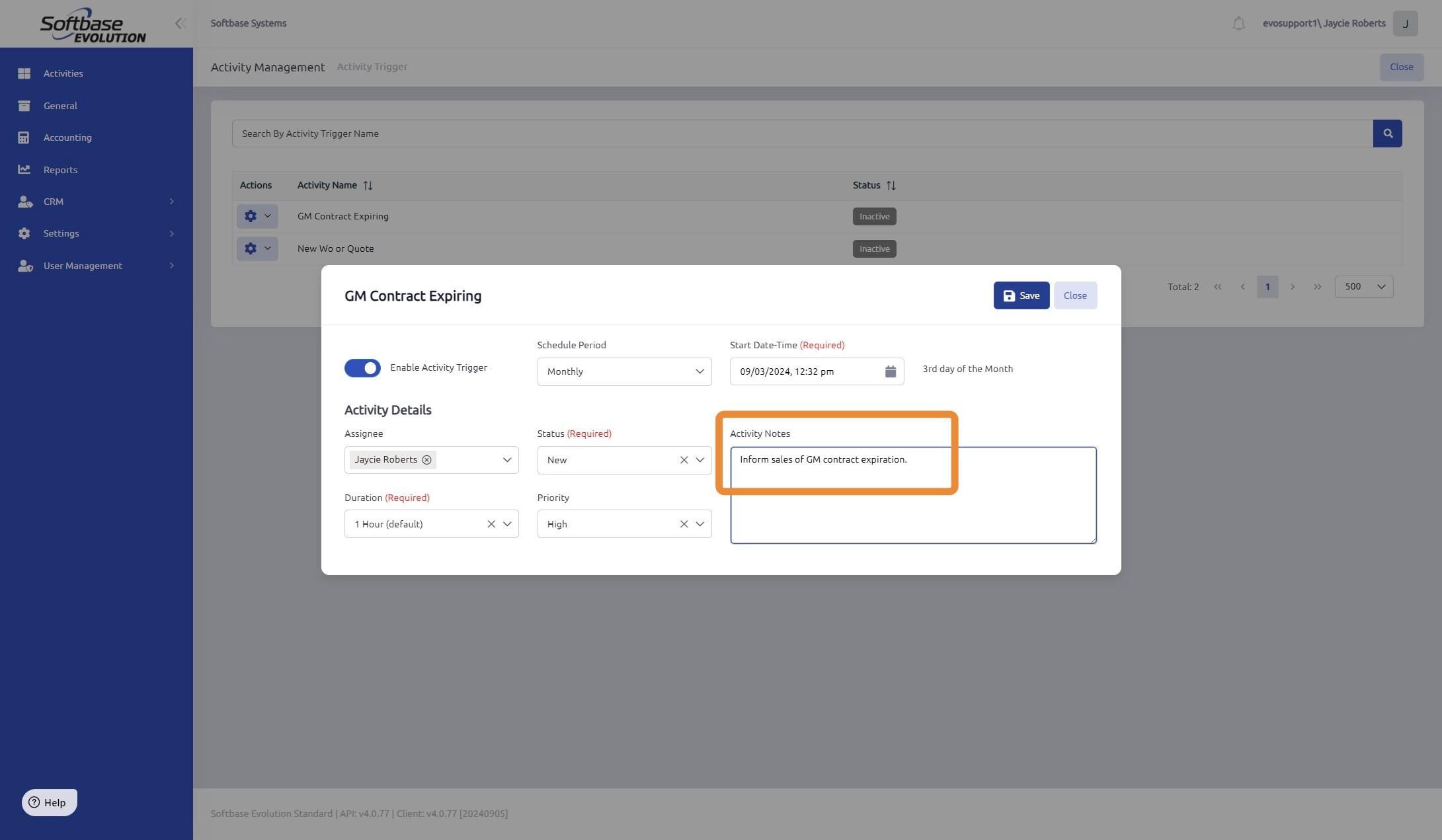The height and width of the screenshot is (840, 1442).
Task: Open Accounting in the sidebar
Action: (67, 137)
